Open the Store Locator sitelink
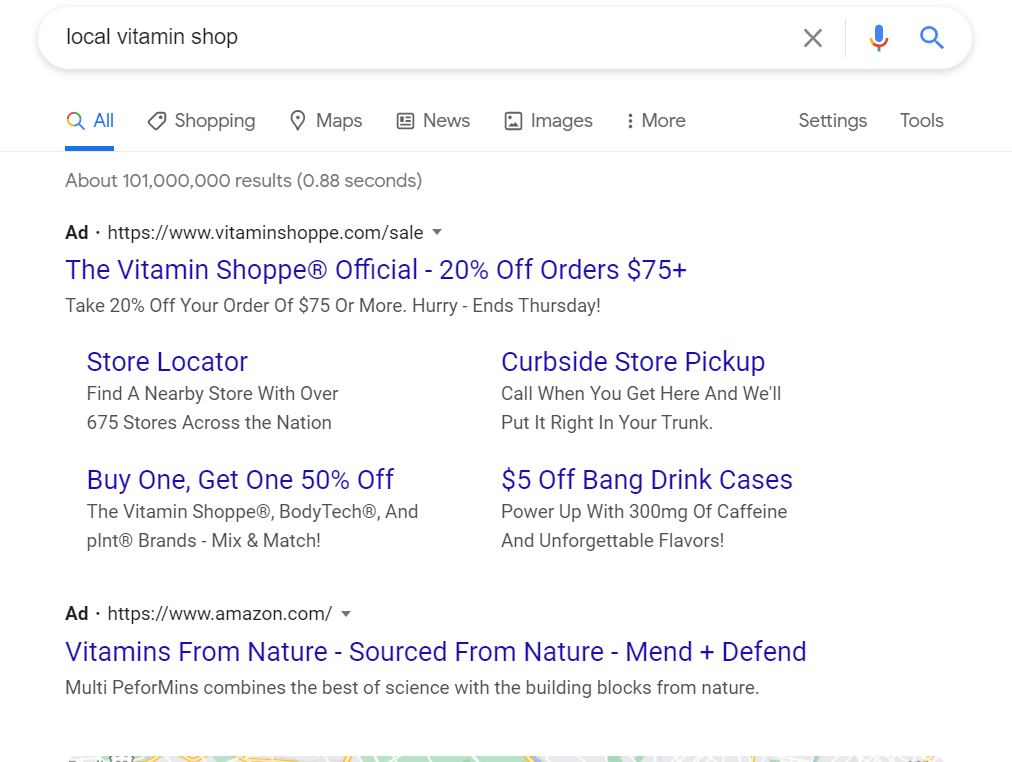Viewport: 1012px width, 762px height. 167,362
